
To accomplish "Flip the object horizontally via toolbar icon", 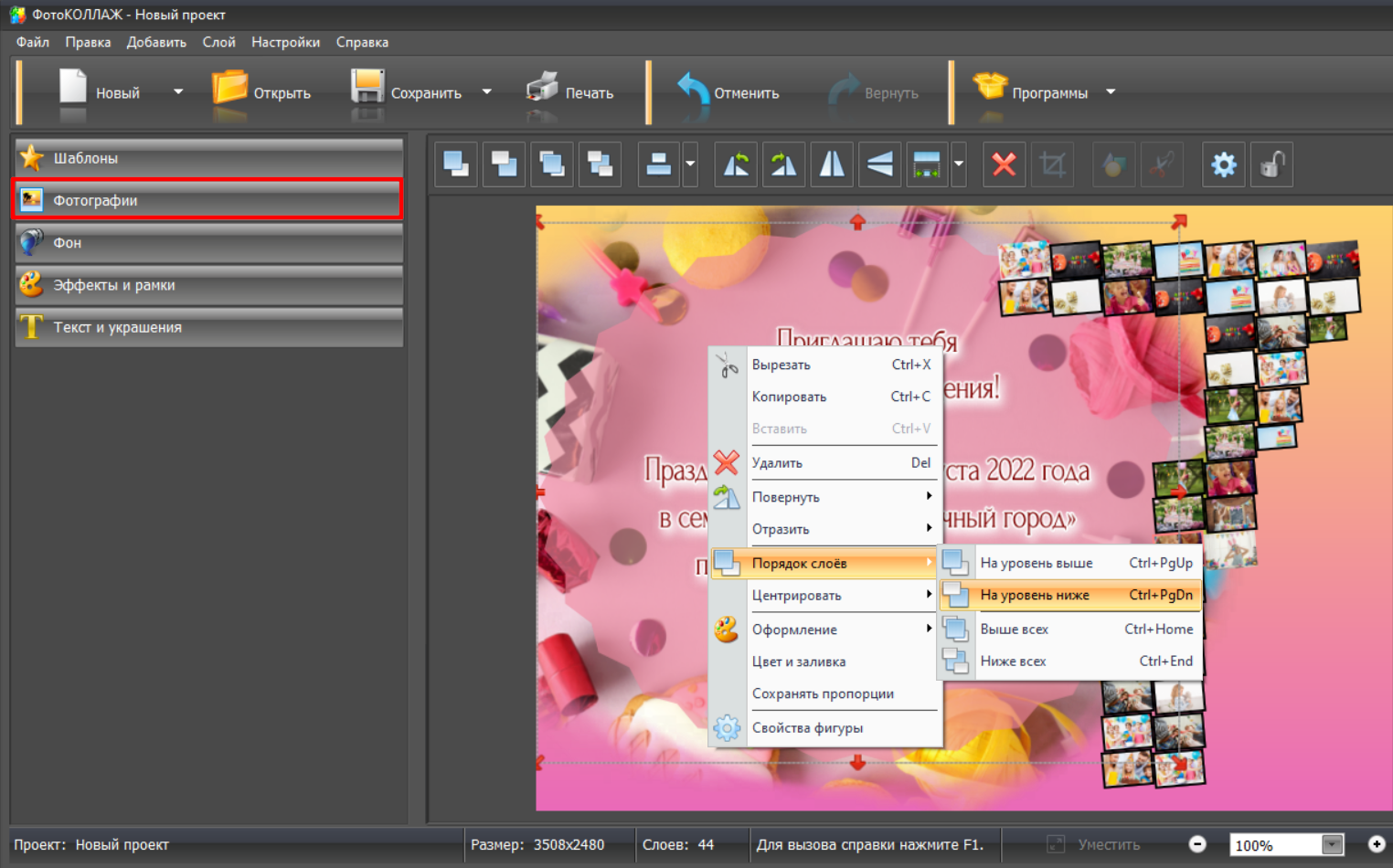I will click(832, 164).
